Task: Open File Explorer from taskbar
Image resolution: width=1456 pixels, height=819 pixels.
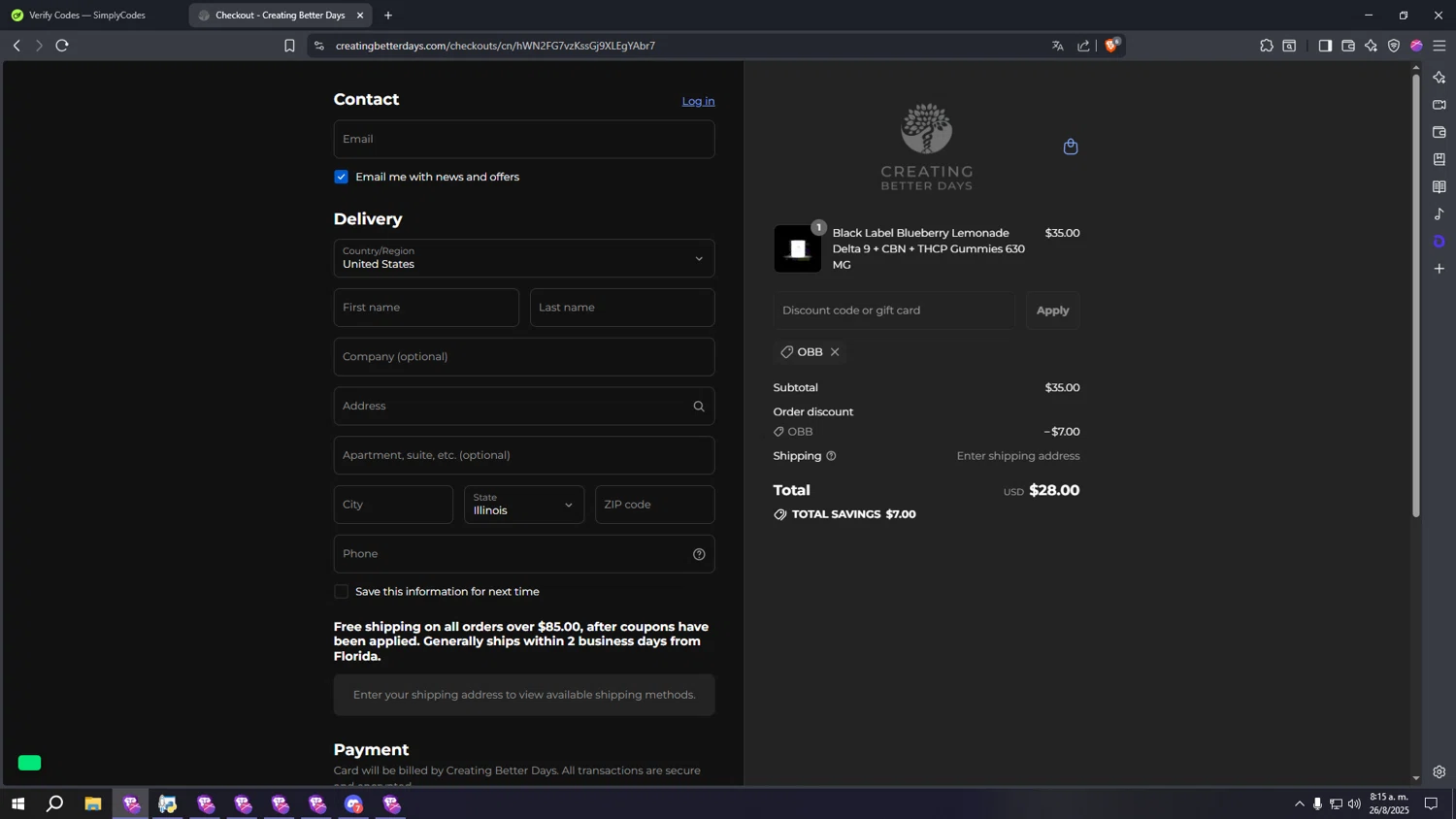Action: tap(93, 803)
